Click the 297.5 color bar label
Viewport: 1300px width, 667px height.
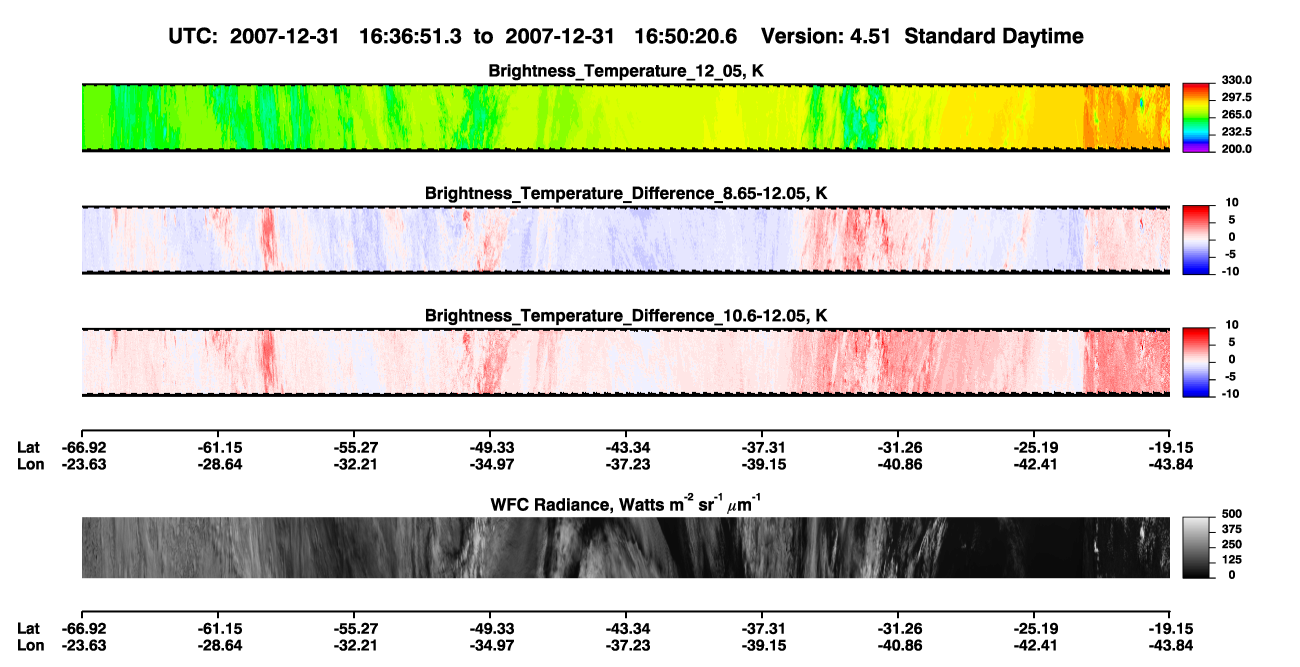[1236, 97]
